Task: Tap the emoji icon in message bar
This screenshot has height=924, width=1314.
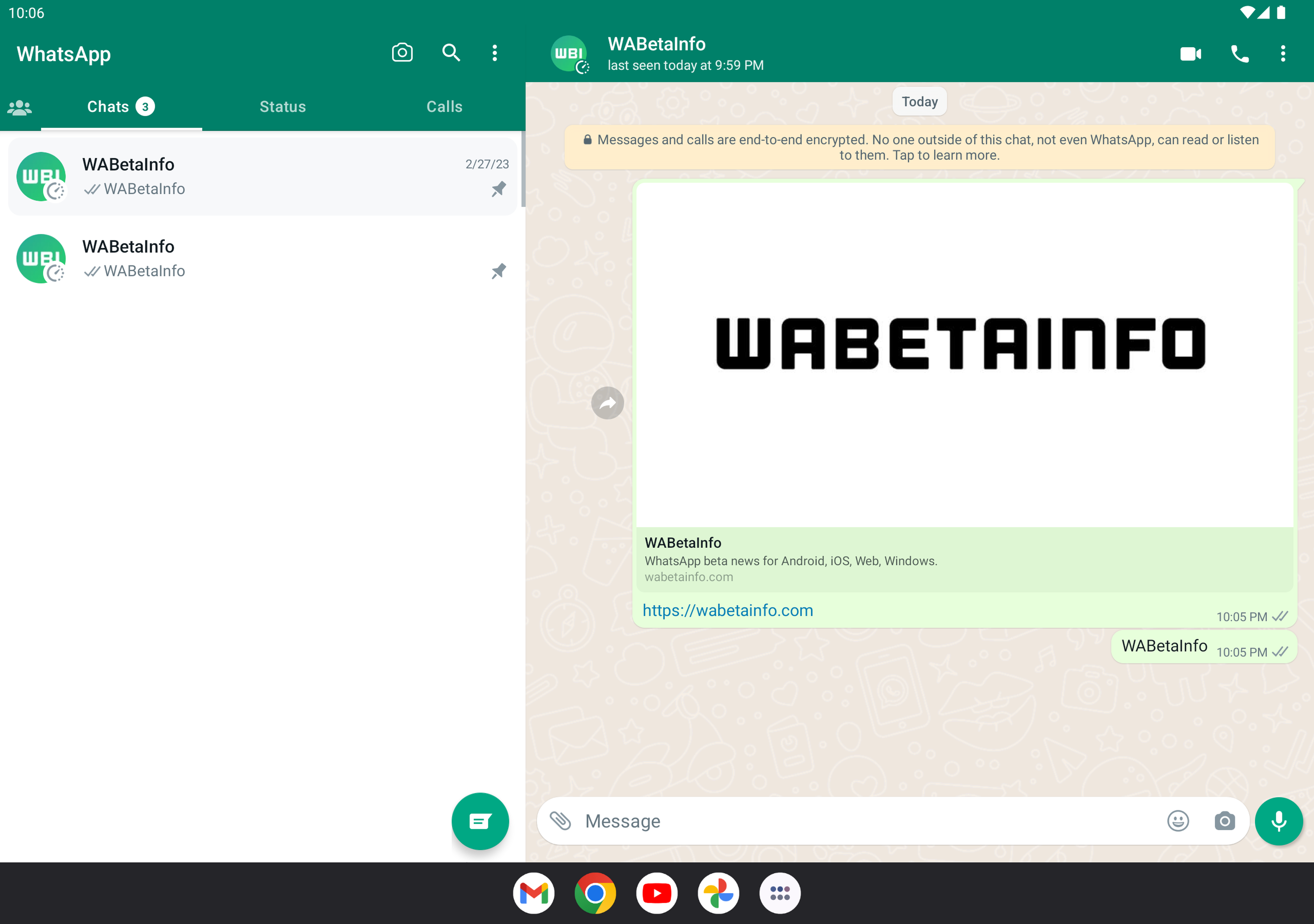Action: (1178, 821)
